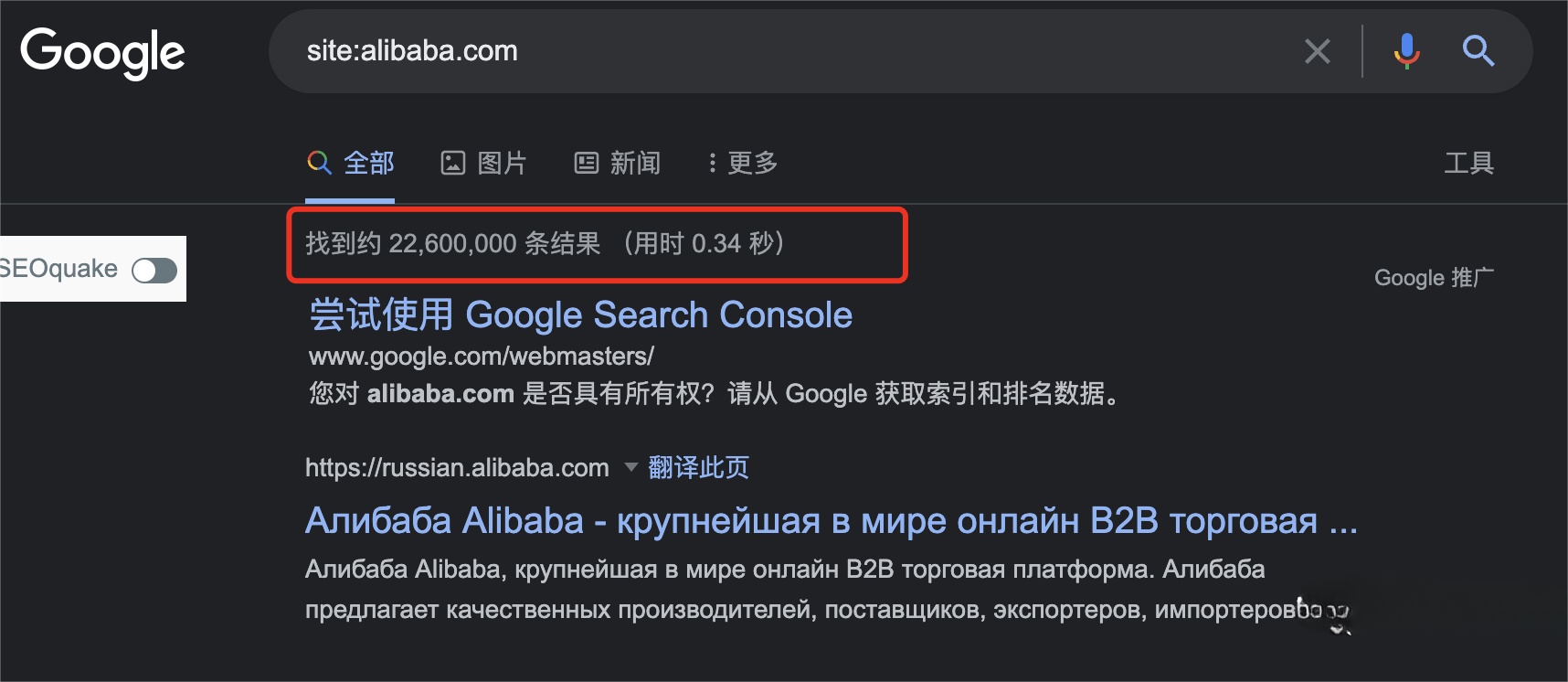Open the Алибаба Alibaba result title
The image size is (1568, 682).
coord(832,520)
